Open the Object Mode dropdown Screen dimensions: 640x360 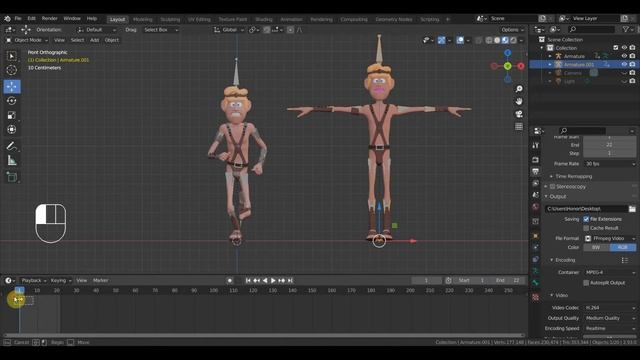click(x=27, y=40)
